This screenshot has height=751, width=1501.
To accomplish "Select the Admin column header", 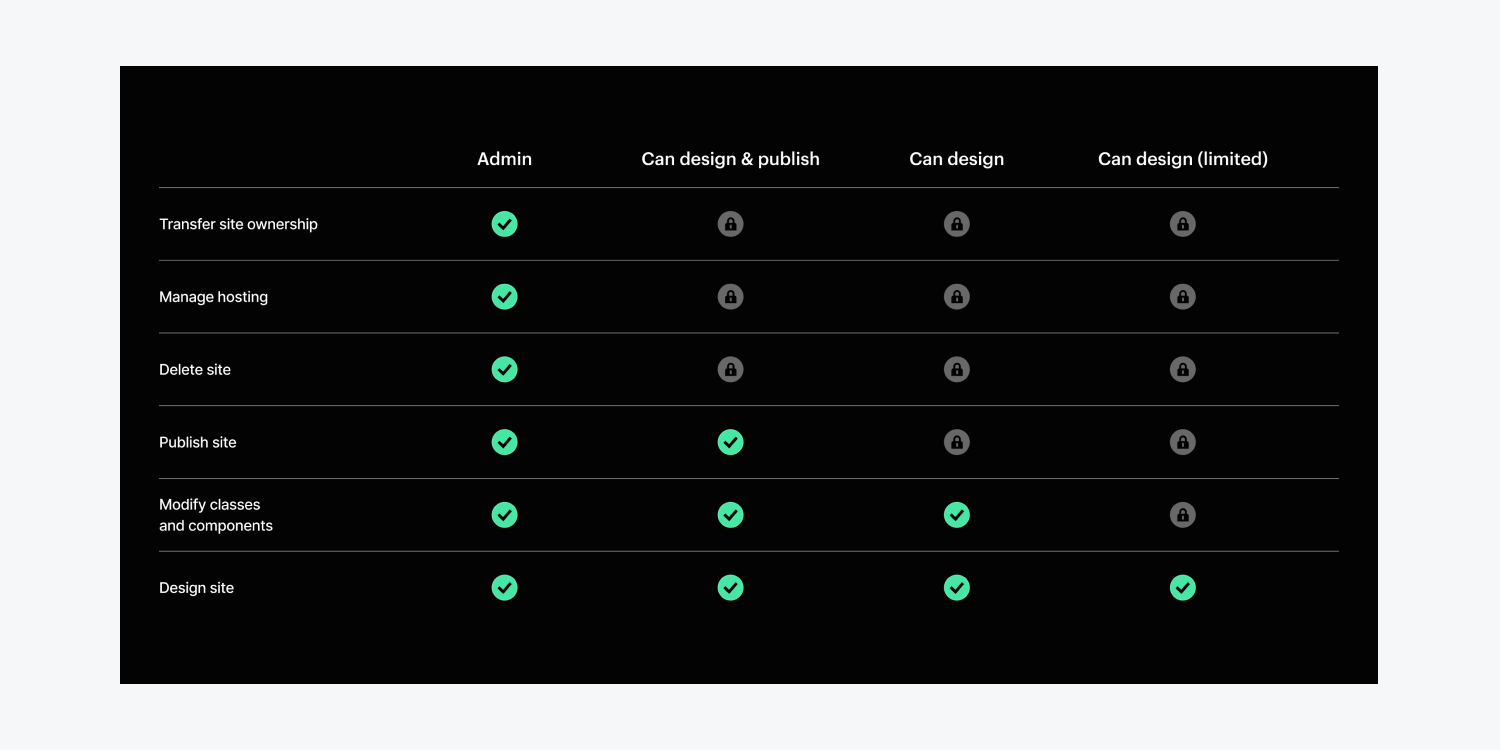I will pos(505,159).
